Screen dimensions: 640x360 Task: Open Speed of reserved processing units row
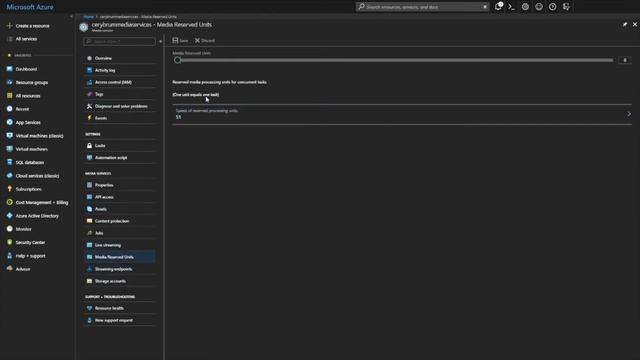[x=402, y=114]
